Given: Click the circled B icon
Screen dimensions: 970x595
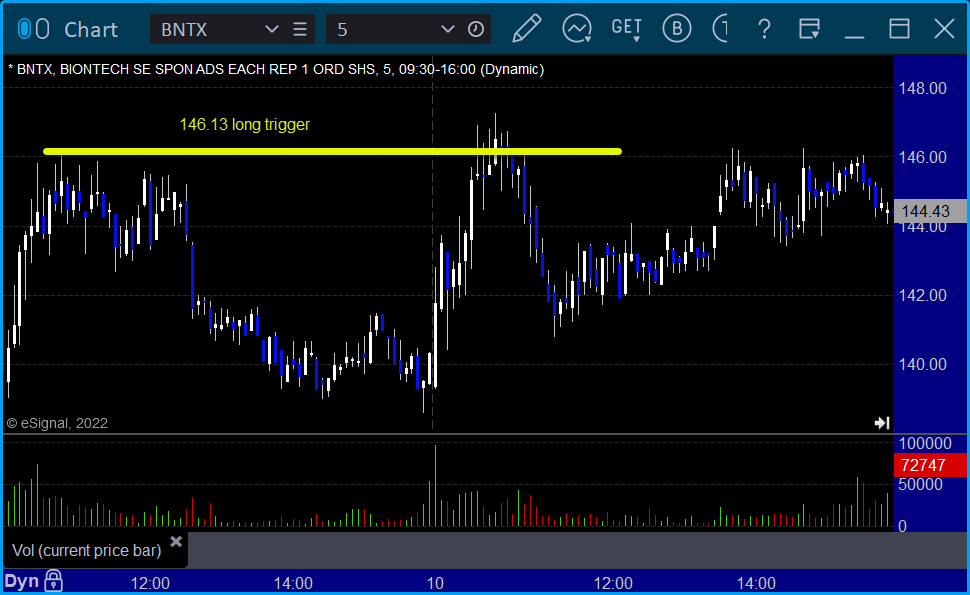Looking at the screenshot, I should (677, 28).
